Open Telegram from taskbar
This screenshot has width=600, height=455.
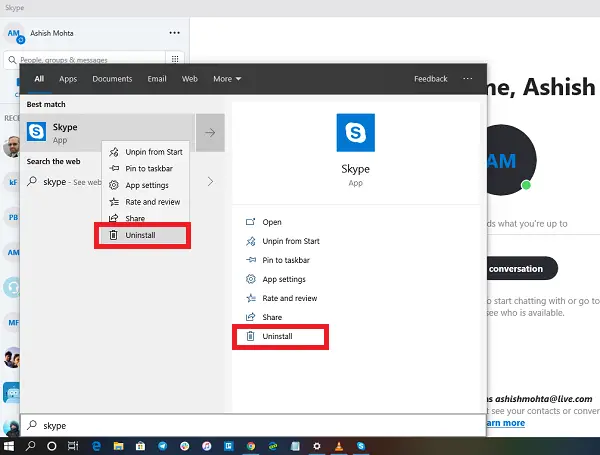point(163,446)
